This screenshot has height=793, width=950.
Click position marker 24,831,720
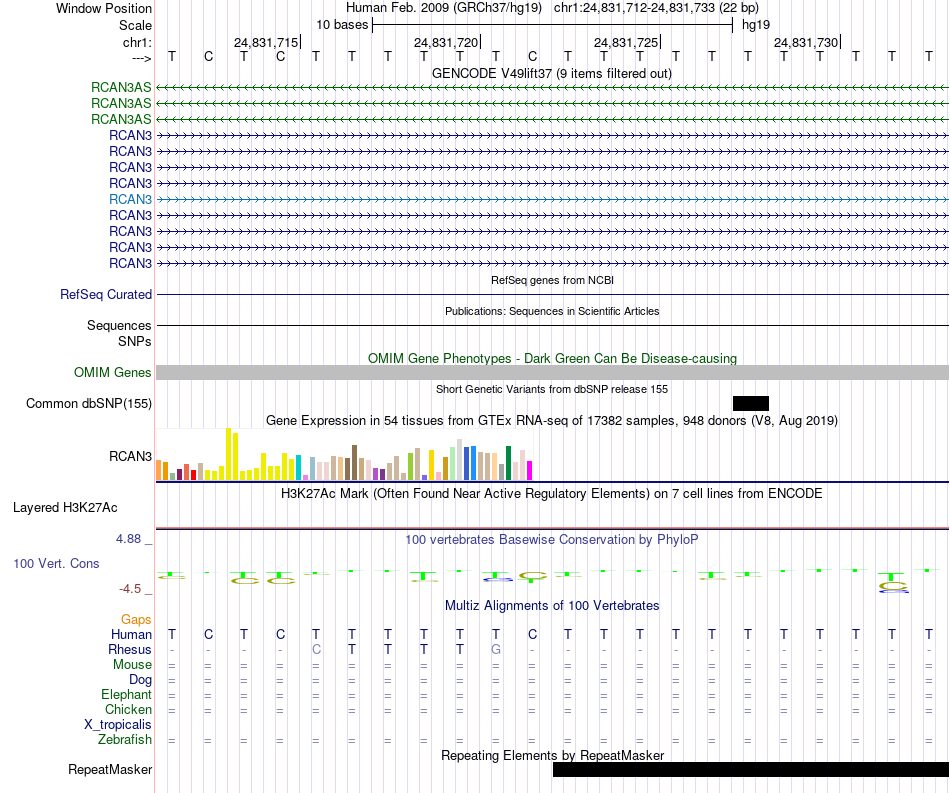click(446, 42)
